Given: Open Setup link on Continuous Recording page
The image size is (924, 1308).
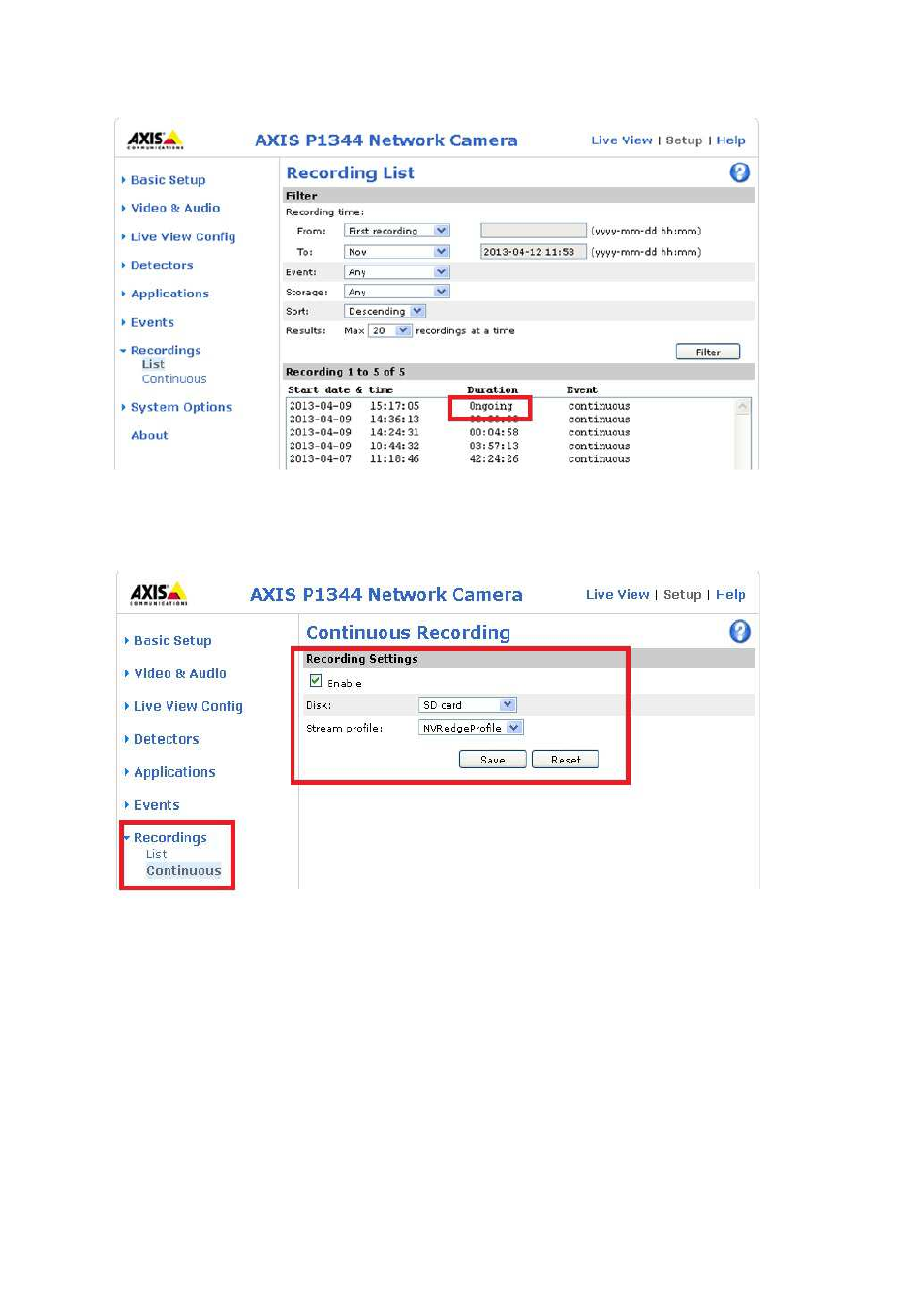Looking at the screenshot, I should [682, 595].
